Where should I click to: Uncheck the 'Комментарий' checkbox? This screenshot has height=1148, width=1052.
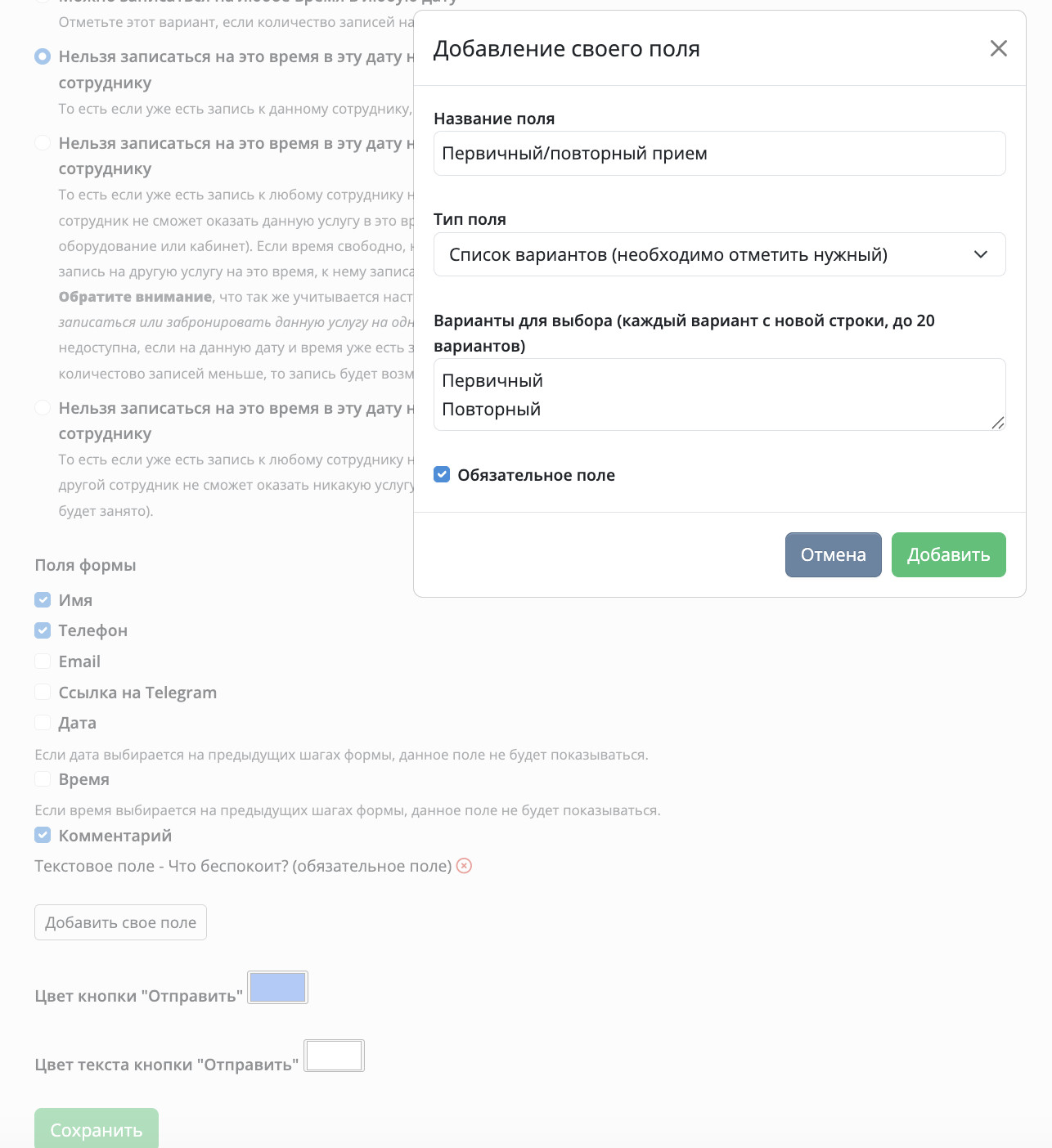(x=43, y=836)
